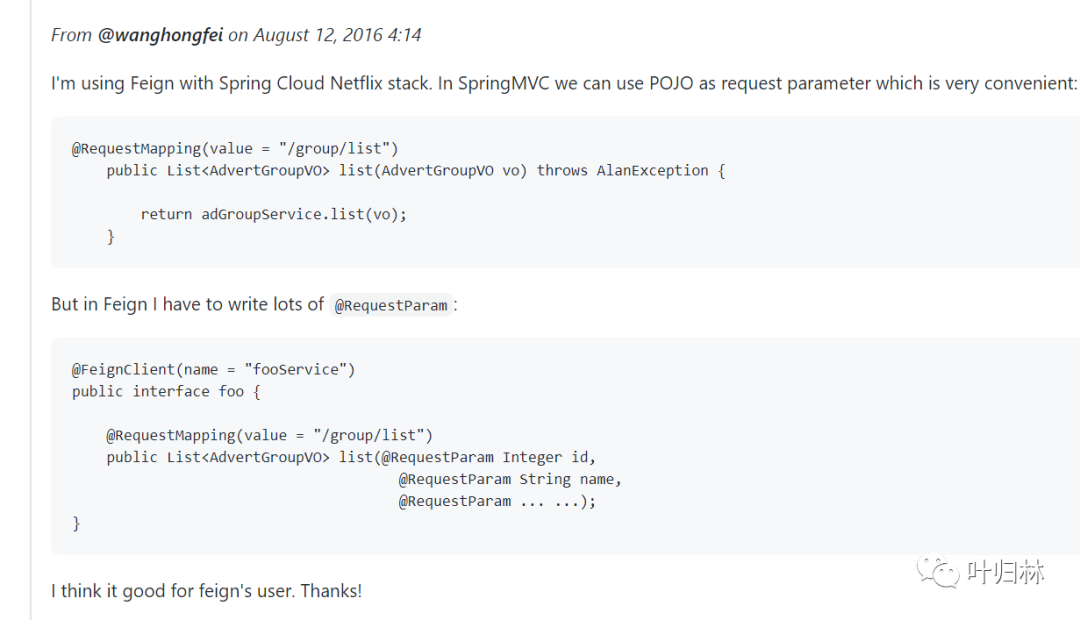Click the '@RequestParam ... ...);' line
The image size is (1080, 620).
coord(497,502)
